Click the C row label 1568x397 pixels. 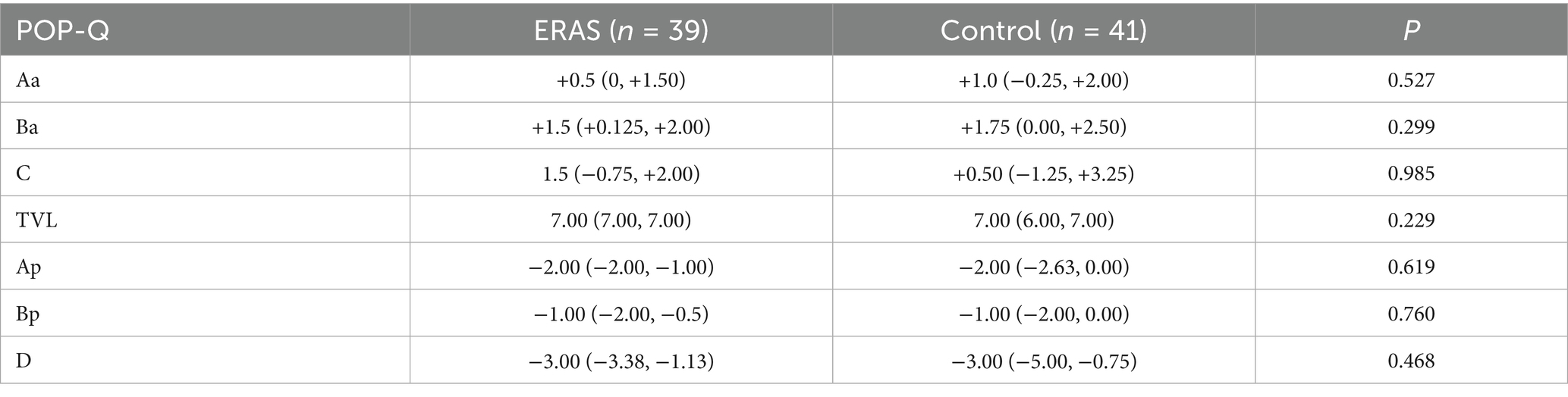(x=24, y=174)
